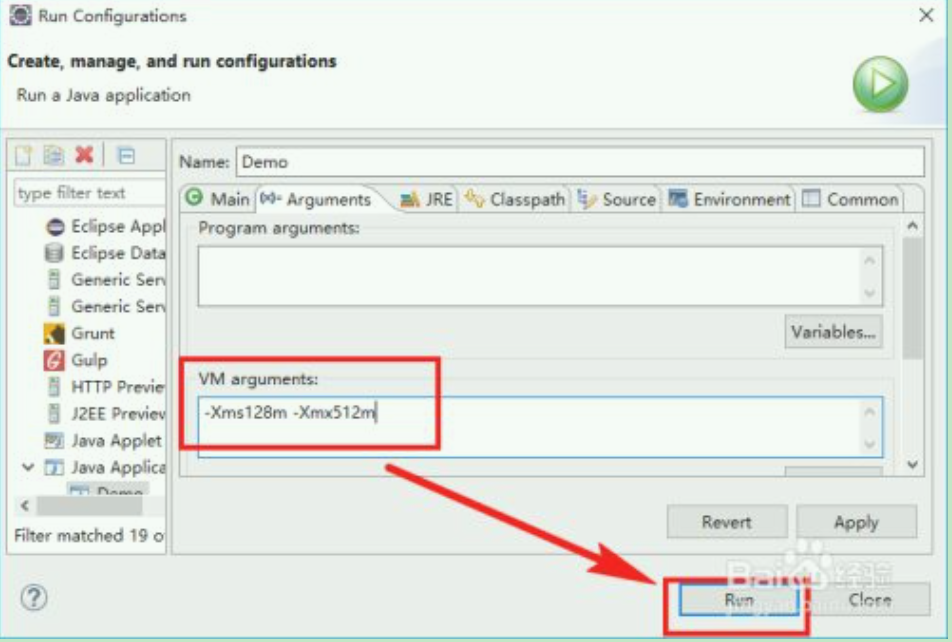Revert the unsaved changes
This screenshot has height=642, width=952.
tap(727, 521)
